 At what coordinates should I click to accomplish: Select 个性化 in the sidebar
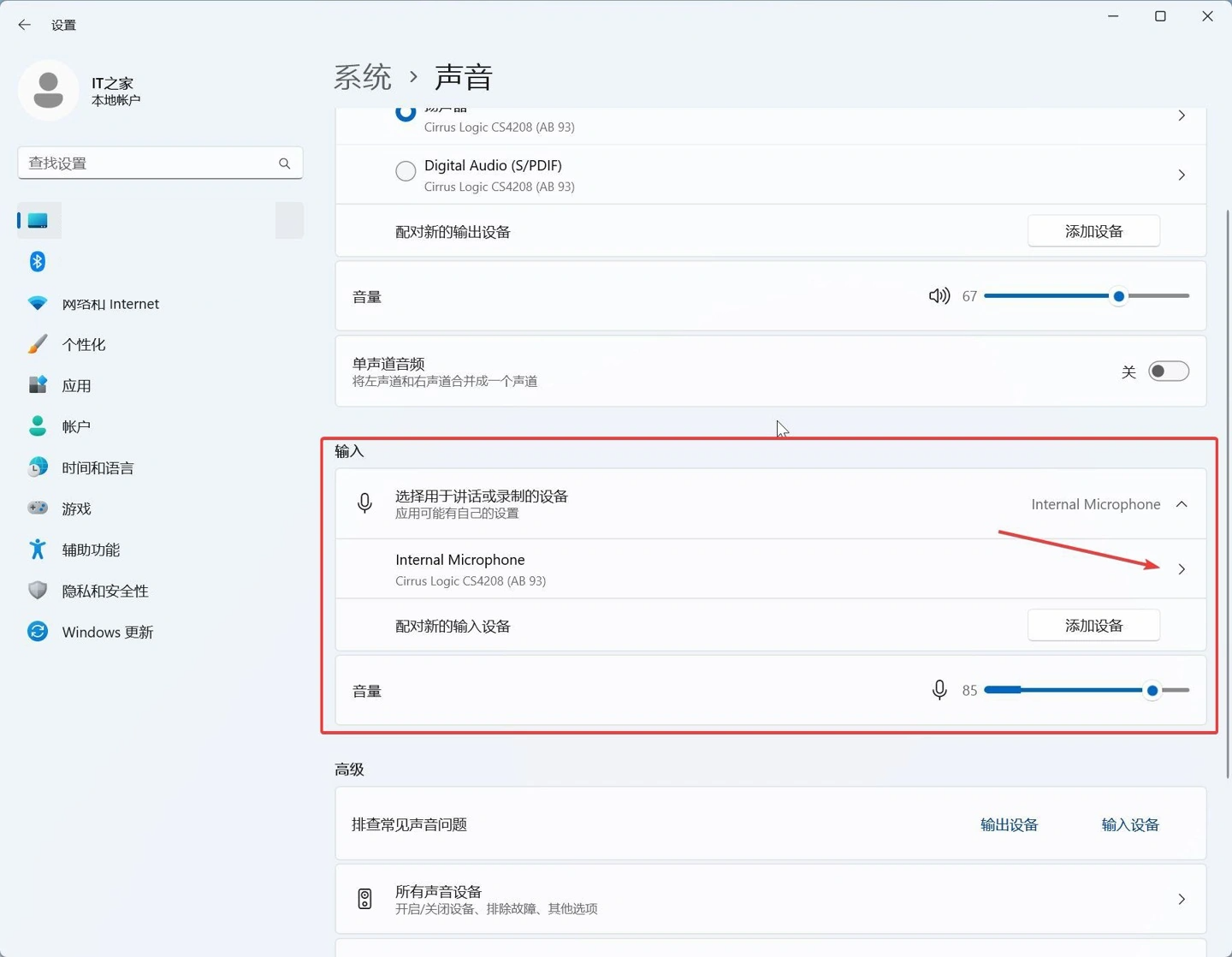[84, 344]
